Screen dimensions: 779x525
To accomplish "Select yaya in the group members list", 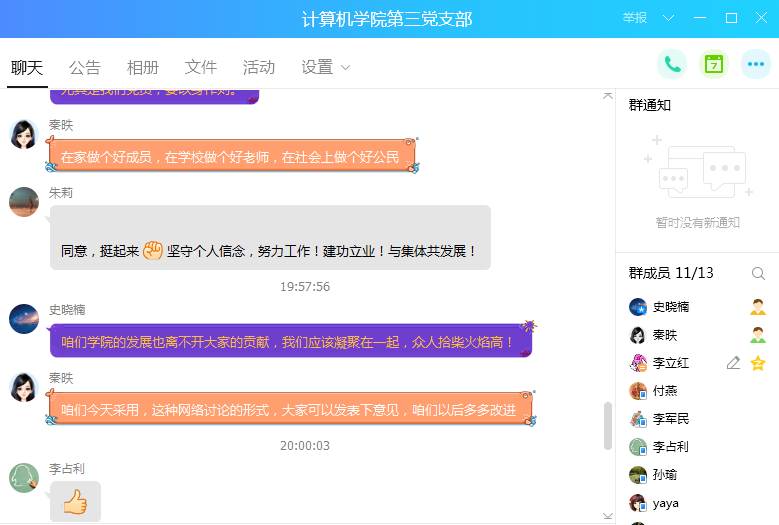I will point(665,503).
